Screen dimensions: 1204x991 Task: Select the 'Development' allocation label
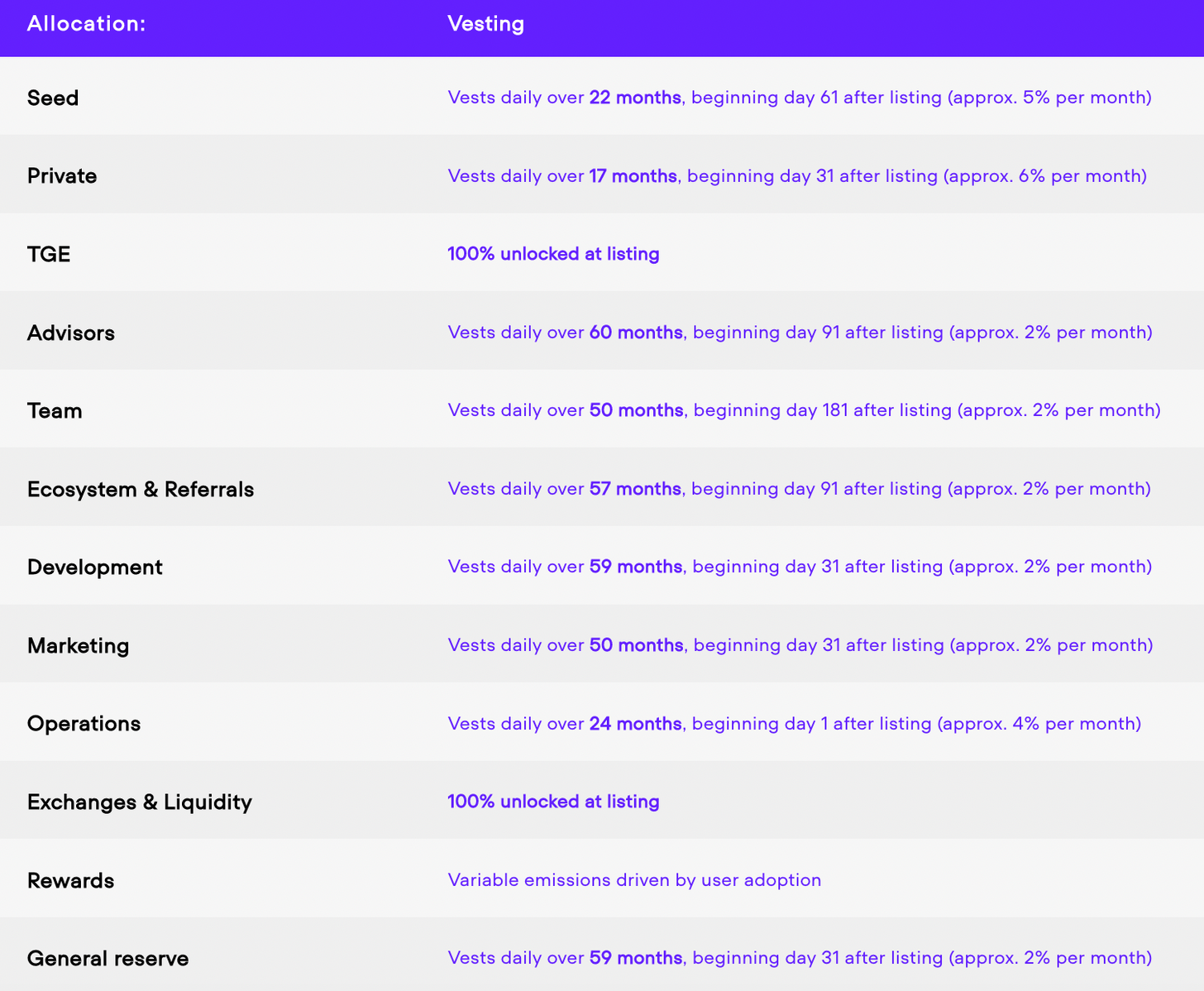pos(95,567)
